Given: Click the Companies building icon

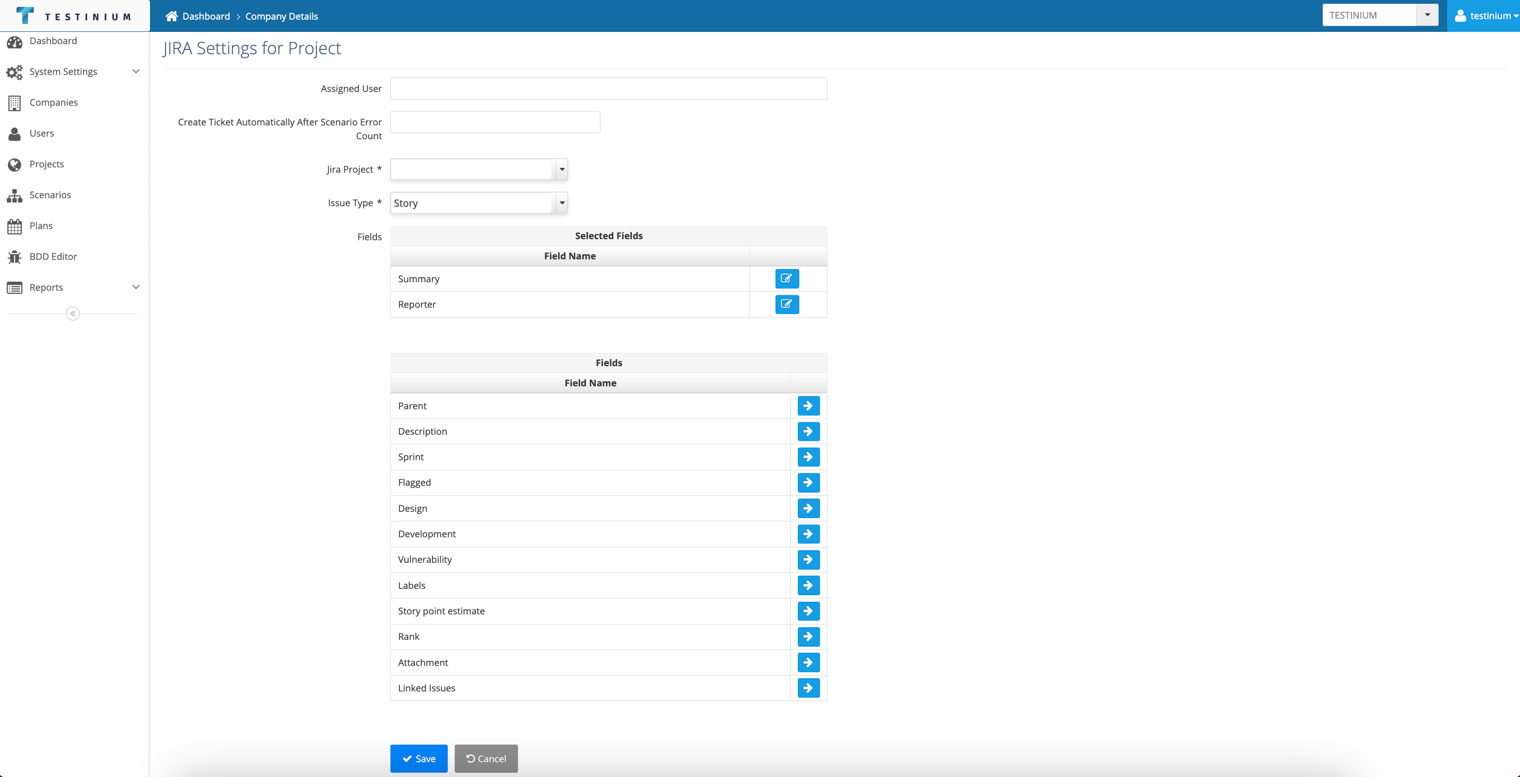Looking at the screenshot, I should (14, 103).
